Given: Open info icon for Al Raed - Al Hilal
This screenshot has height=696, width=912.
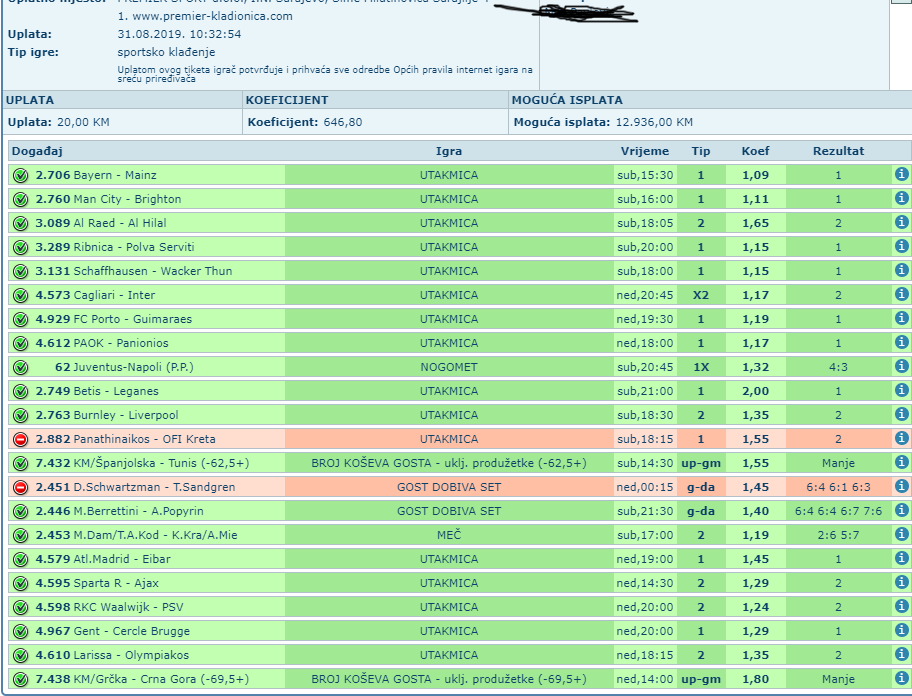Looking at the screenshot, I should (x=902, y=222).
